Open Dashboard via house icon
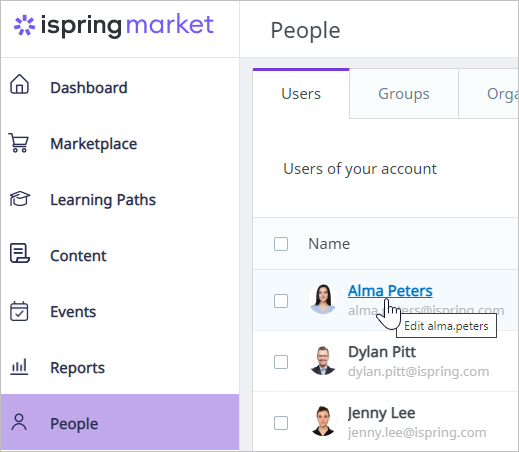 [x=19, y=84]
